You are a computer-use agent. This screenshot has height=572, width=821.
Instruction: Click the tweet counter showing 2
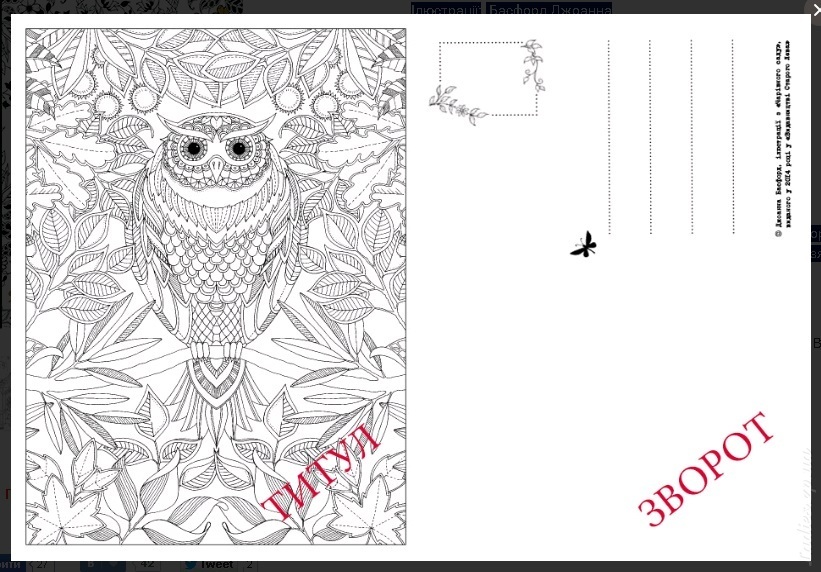250,566
